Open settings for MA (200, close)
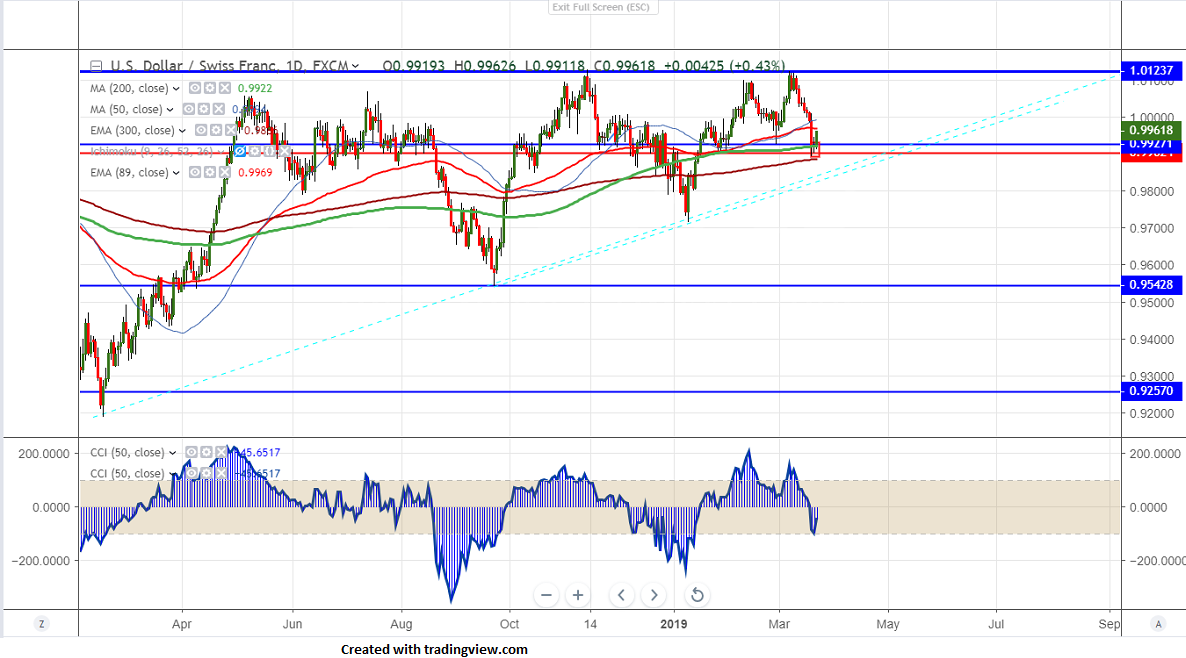Viewport: 1186px width, 658px height. point(210,88)
